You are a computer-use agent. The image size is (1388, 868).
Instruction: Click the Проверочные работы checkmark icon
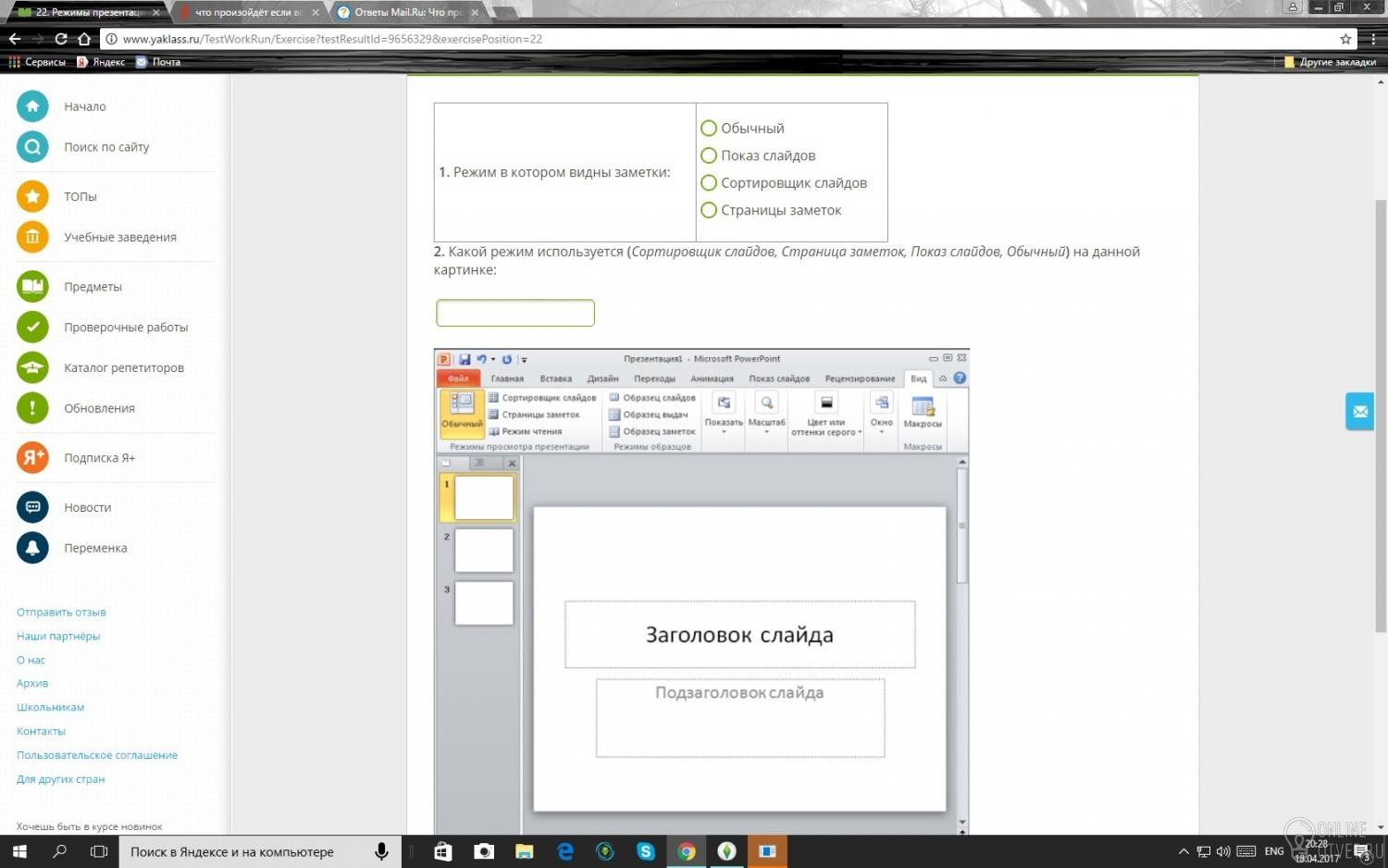click(32, 327)
